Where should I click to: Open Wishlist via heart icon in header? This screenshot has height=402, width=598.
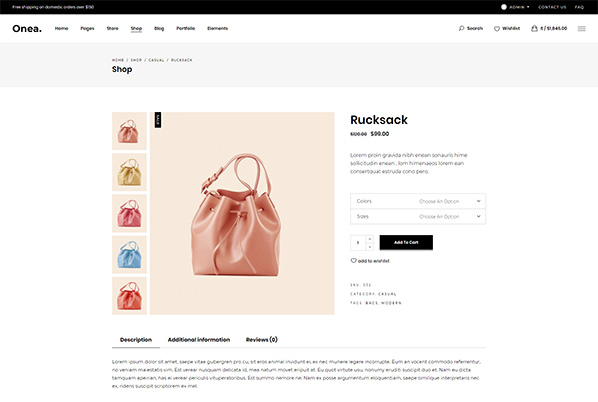point(497,29)
